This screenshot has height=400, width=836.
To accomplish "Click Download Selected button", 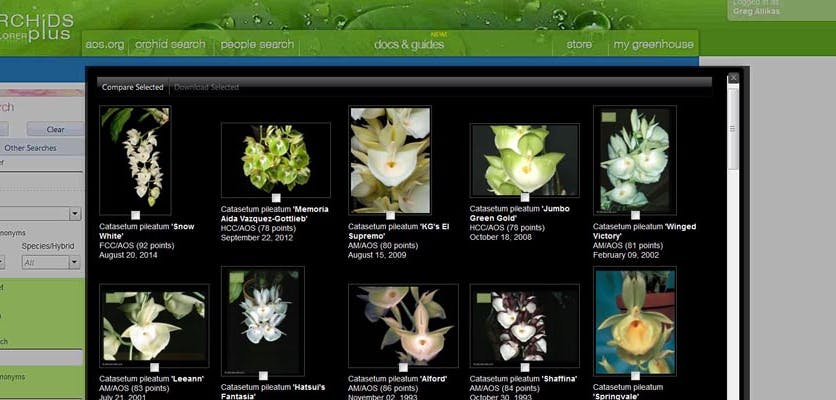I will tap(206, 87).
